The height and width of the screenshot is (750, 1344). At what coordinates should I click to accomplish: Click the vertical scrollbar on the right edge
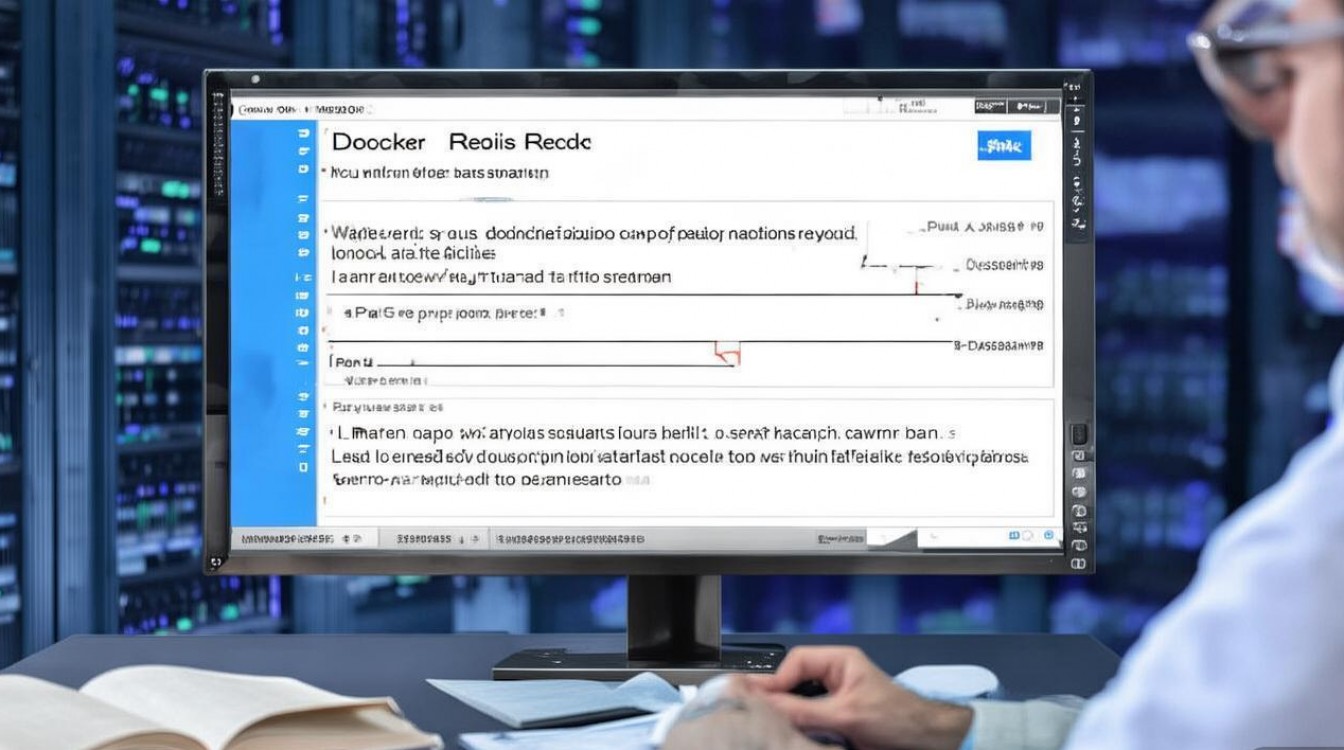[x=1058, y=300]
